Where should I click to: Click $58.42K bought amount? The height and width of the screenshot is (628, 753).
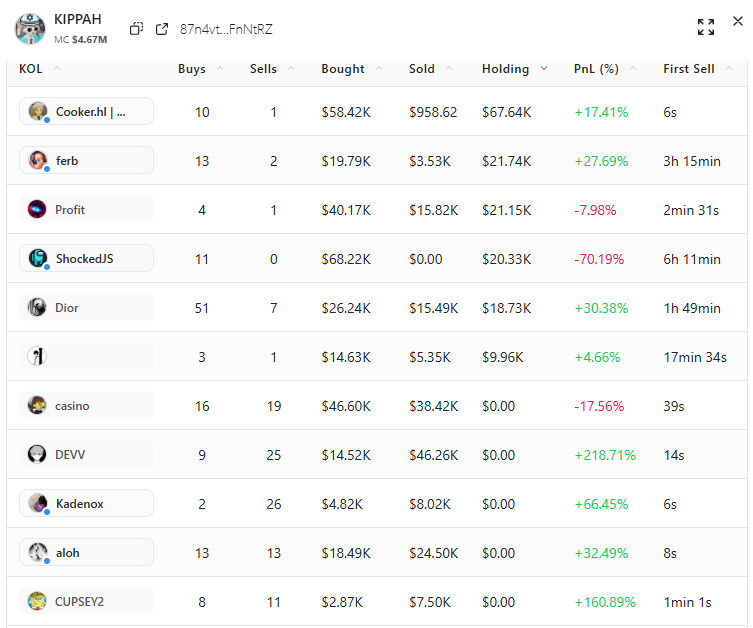coord(346,112)
